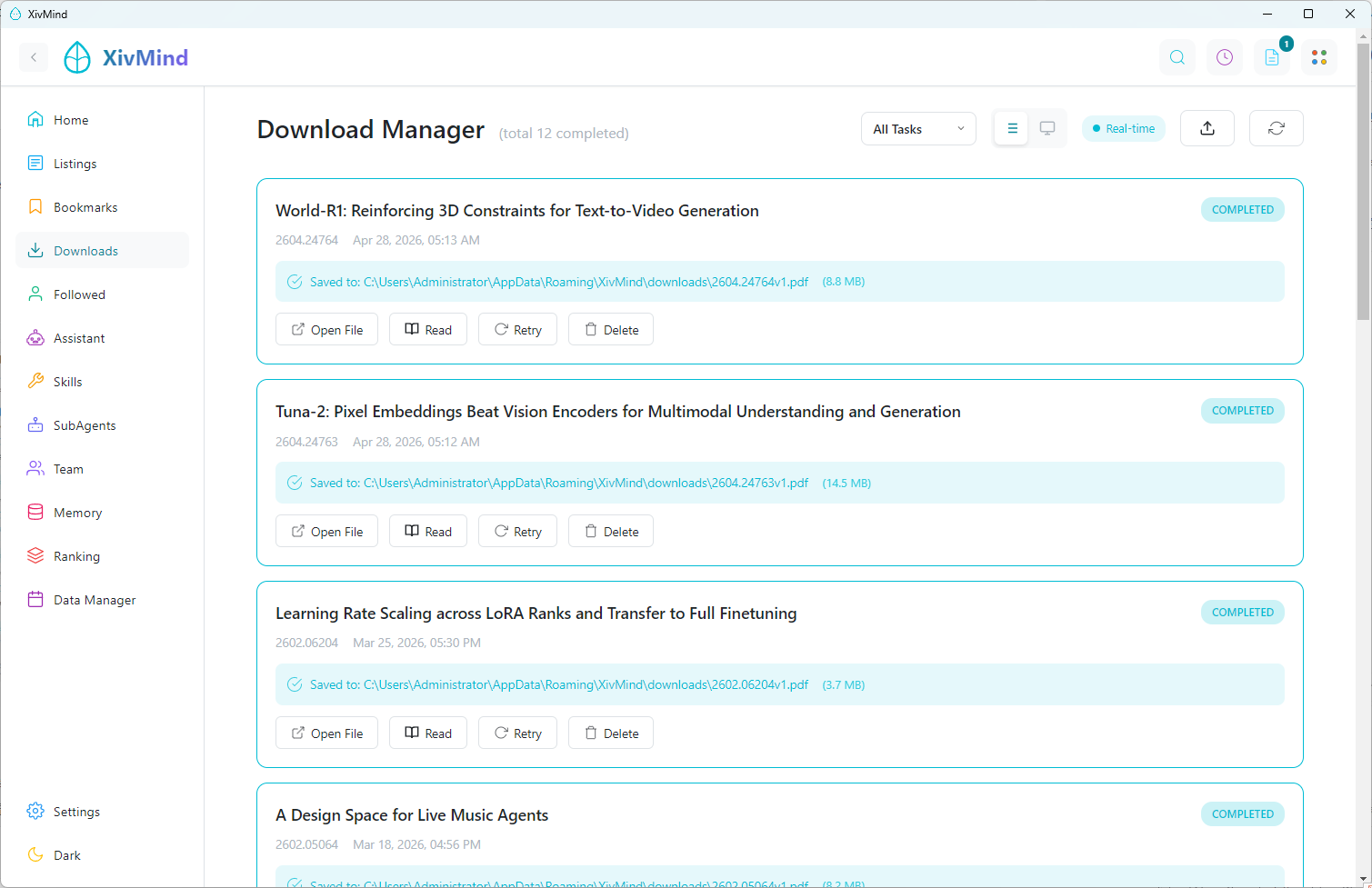This screenshot has width=1372, height=888.
Task: Click COMPLETED badge on World-R1 card
Action: click(x=1243, y=210)
